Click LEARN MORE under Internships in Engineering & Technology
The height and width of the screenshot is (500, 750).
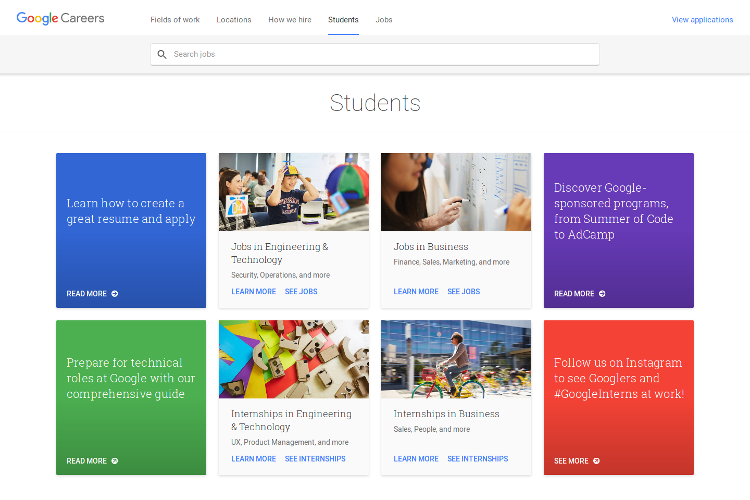point(254,459)
